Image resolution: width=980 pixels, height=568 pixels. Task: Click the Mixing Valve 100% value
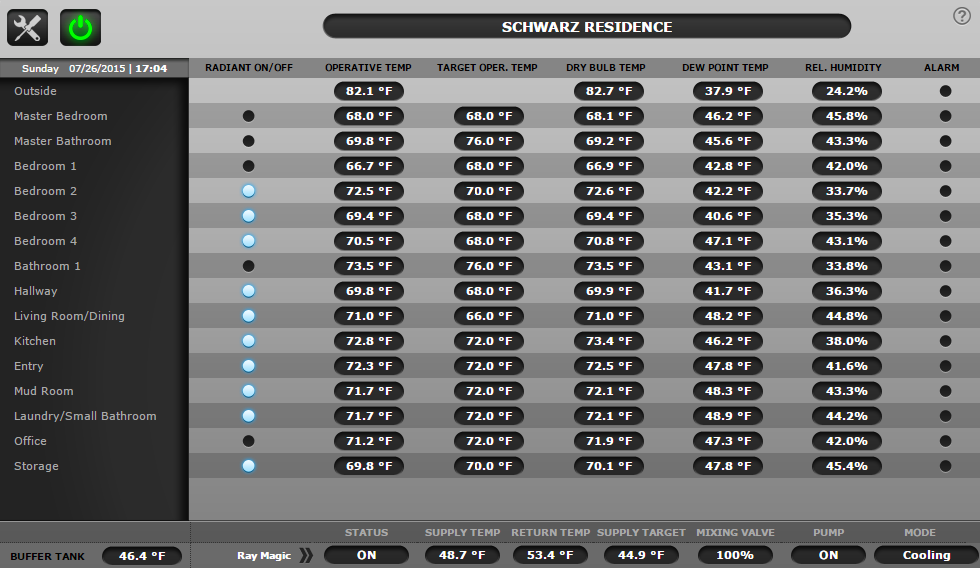tap(735, 555)
